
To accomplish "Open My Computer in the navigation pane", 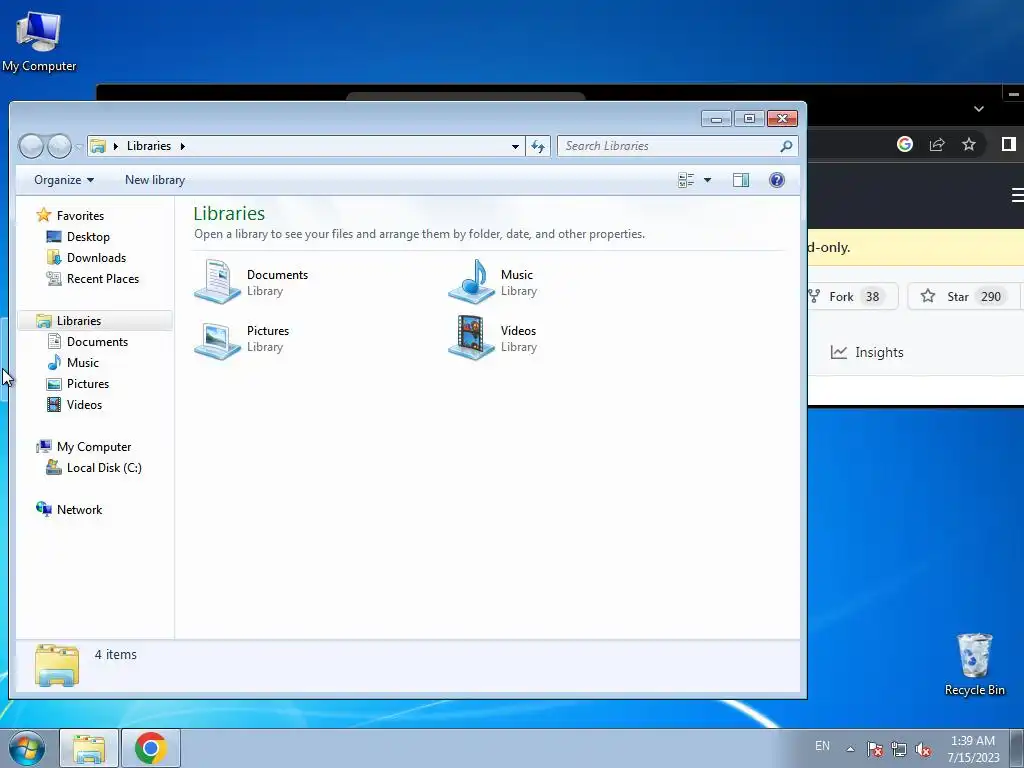I will tap(94, 447).
